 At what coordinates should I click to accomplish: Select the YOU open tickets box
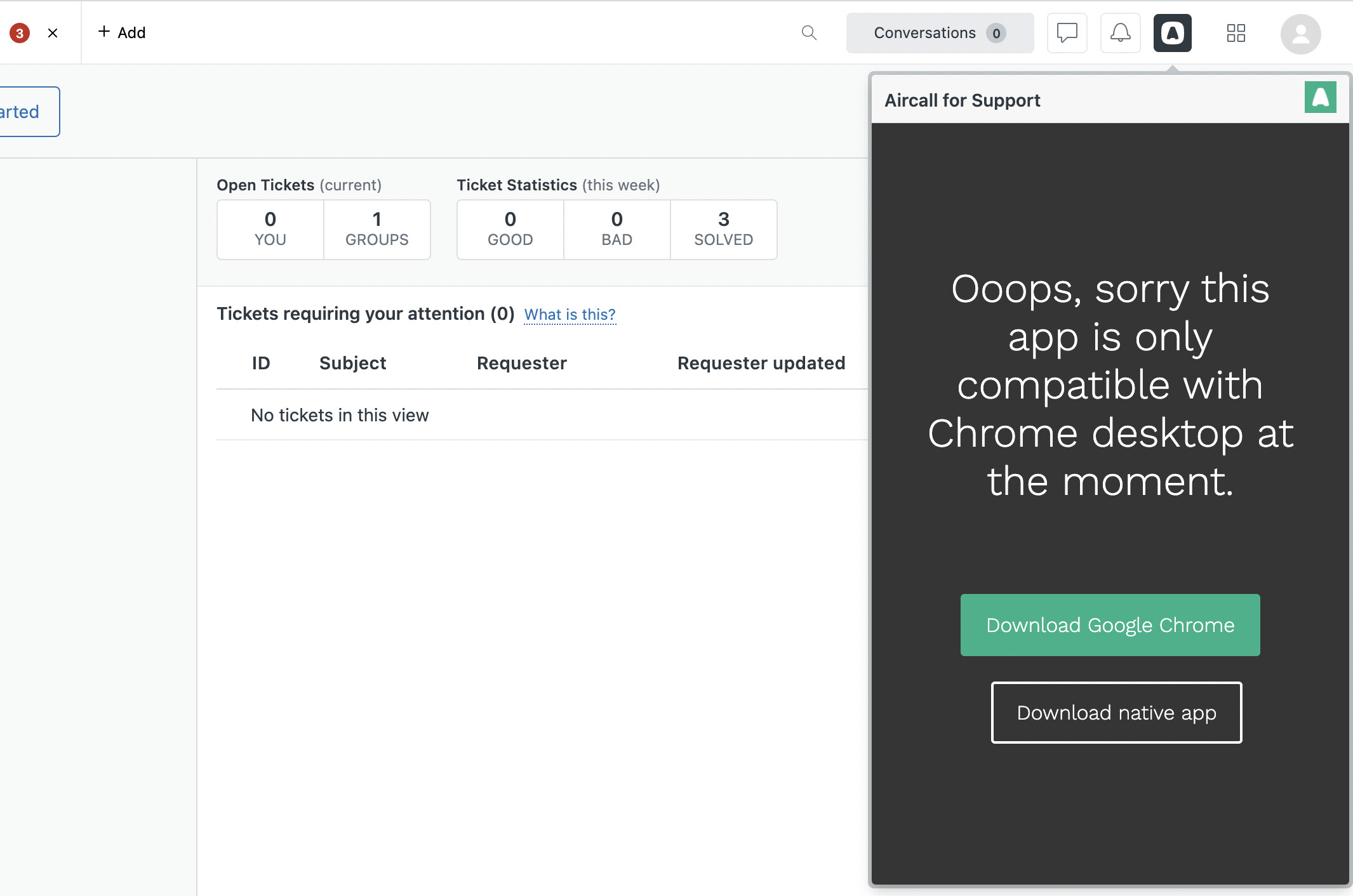pos(270,230)
